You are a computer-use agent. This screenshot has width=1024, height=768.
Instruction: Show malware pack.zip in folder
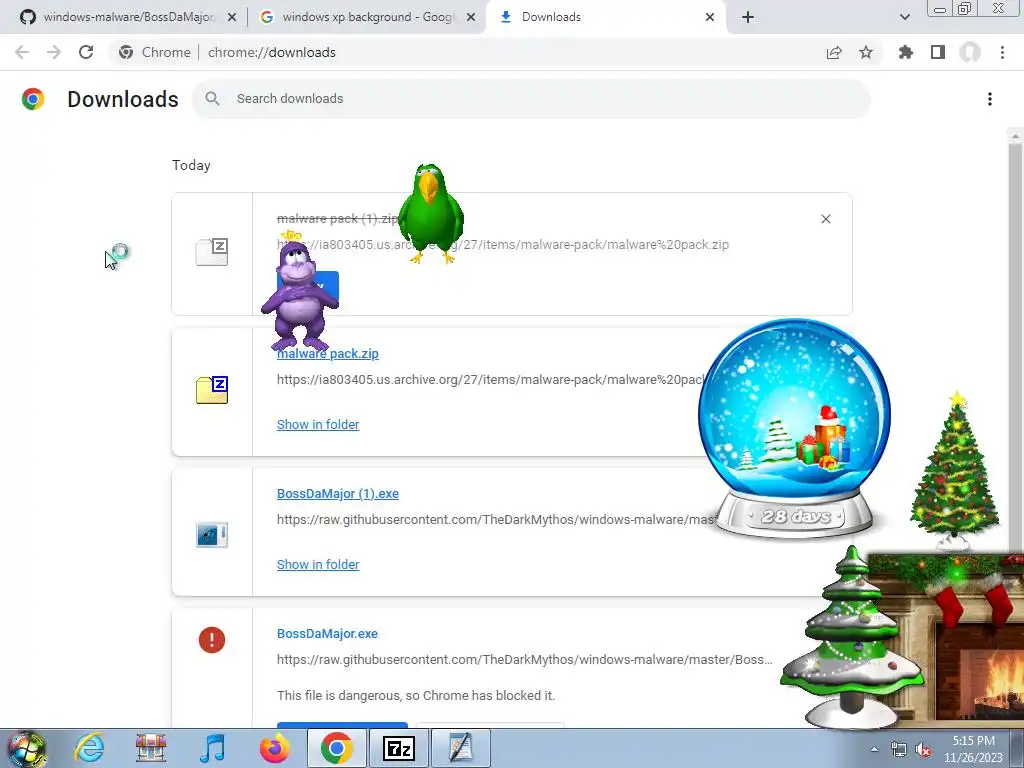318,424
